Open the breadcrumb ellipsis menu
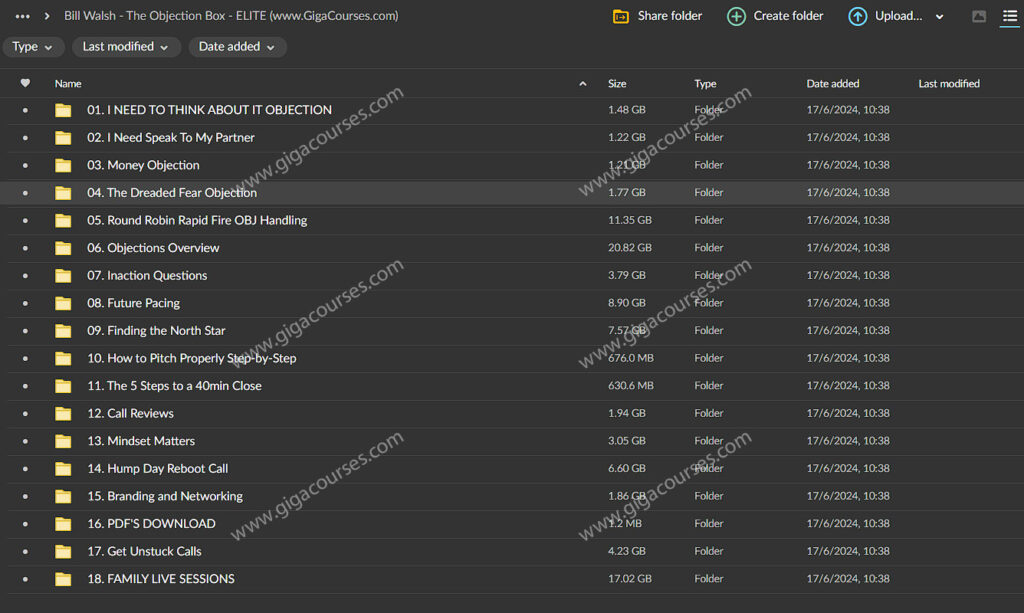The height and width of the screenshot is (613, 1024). click(x=22, y=16)
